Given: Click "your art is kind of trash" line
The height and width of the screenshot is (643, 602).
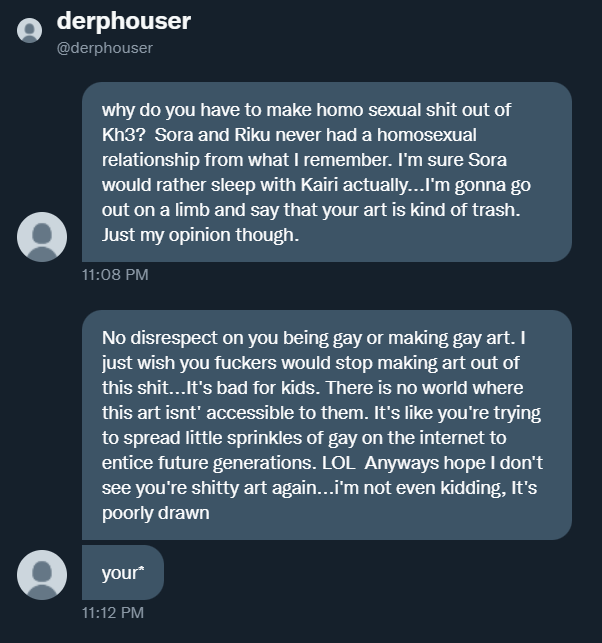Looking at the screenshot, I should 400,210.
